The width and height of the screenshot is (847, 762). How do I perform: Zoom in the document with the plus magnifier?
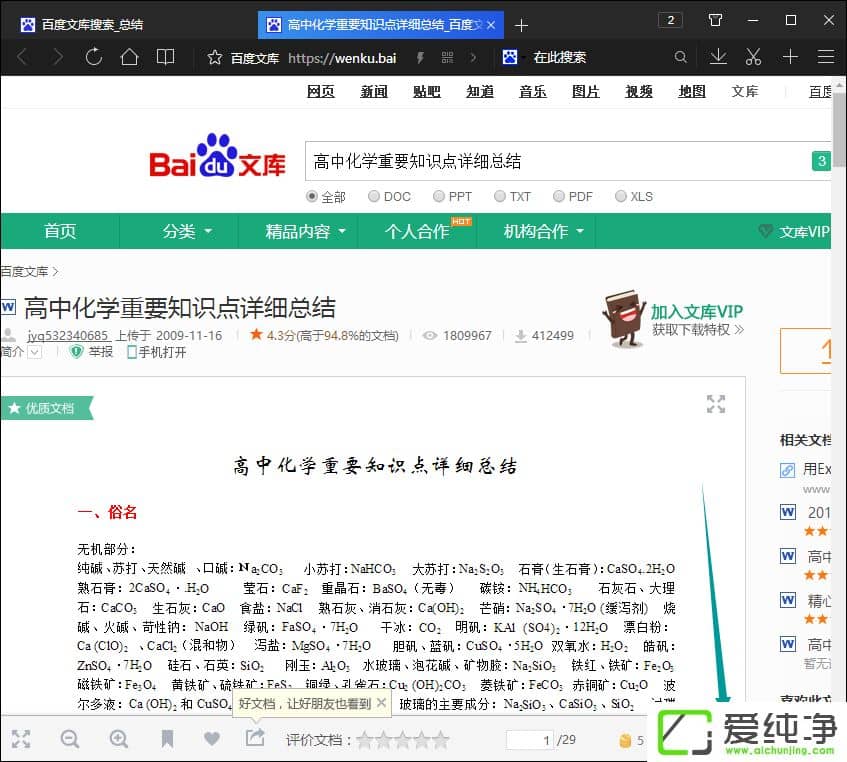point(119,739)
